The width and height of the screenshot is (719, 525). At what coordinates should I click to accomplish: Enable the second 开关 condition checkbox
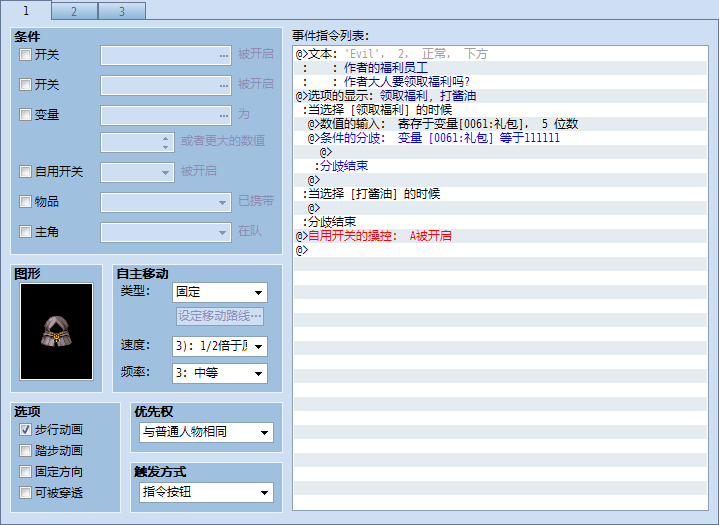(x=25, y=85)
